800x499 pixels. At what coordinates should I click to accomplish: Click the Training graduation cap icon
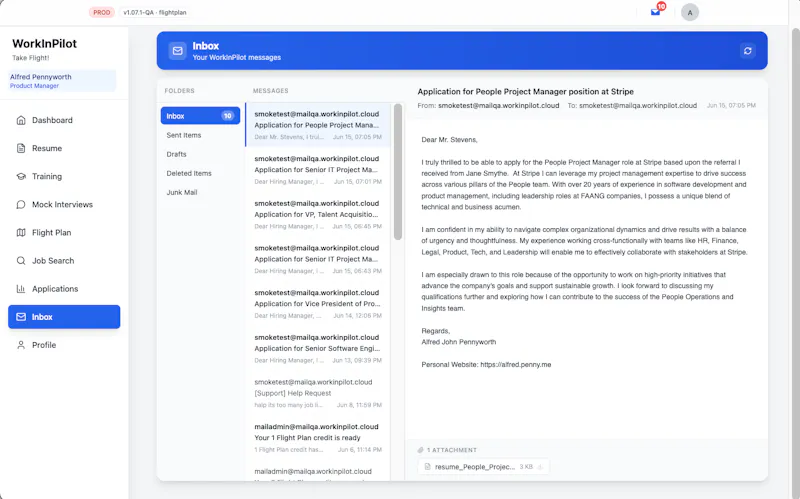point(21,176)
